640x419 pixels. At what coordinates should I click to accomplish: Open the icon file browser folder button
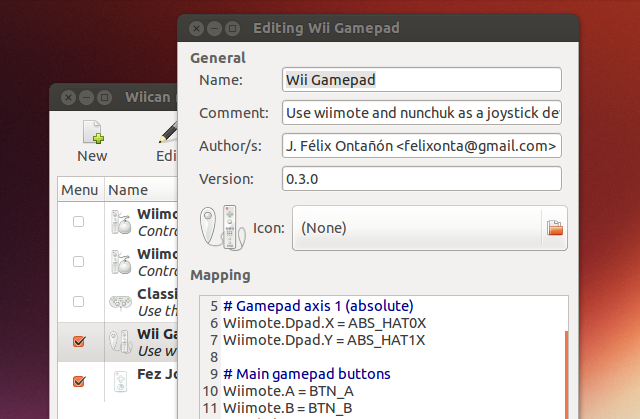[555, 228]
